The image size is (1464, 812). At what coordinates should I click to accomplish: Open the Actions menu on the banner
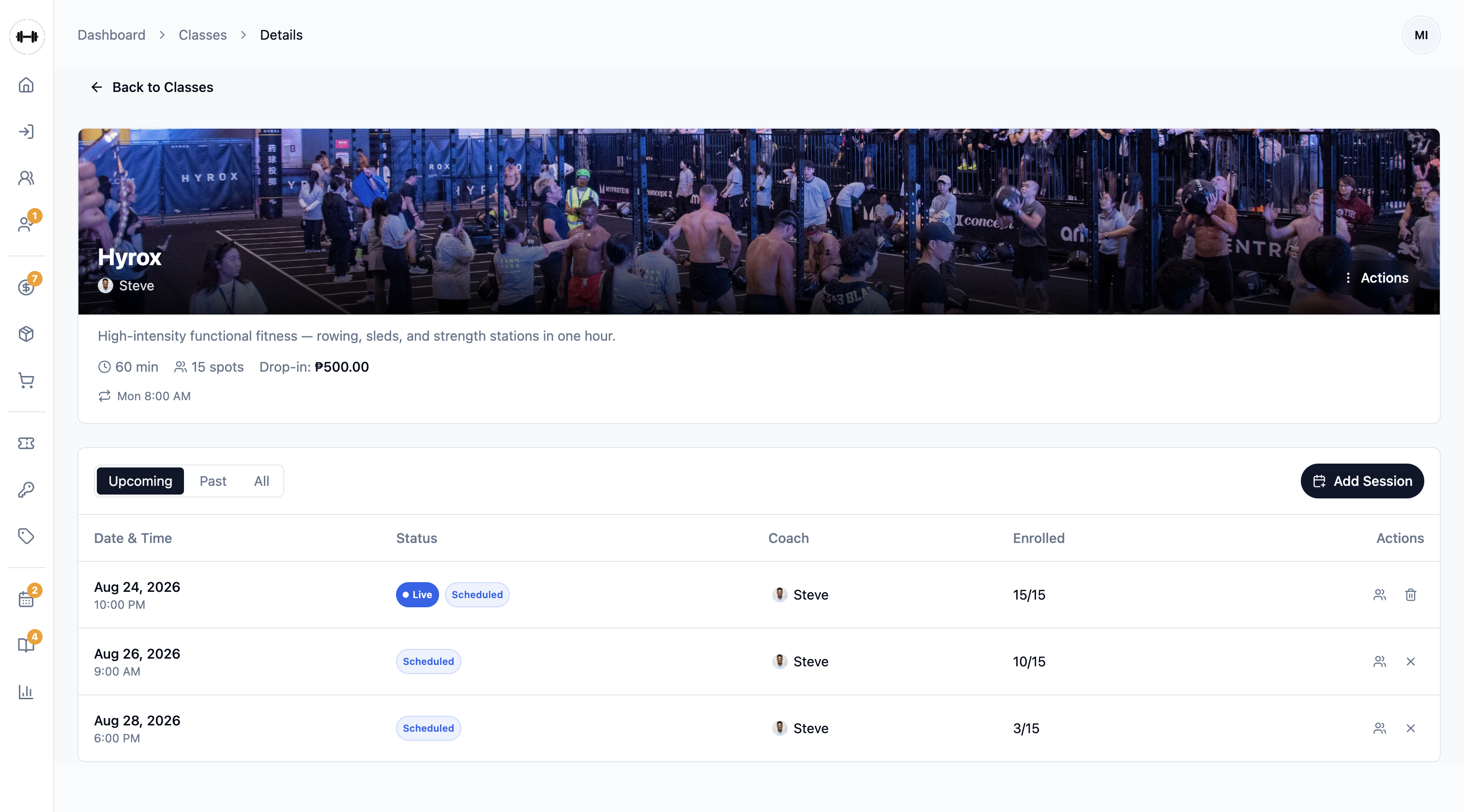[1376, 278]
